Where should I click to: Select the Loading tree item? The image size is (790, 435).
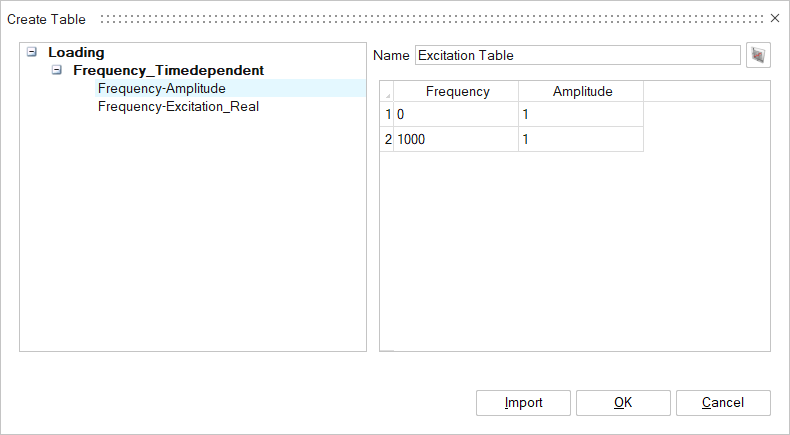tap(76, 52)
